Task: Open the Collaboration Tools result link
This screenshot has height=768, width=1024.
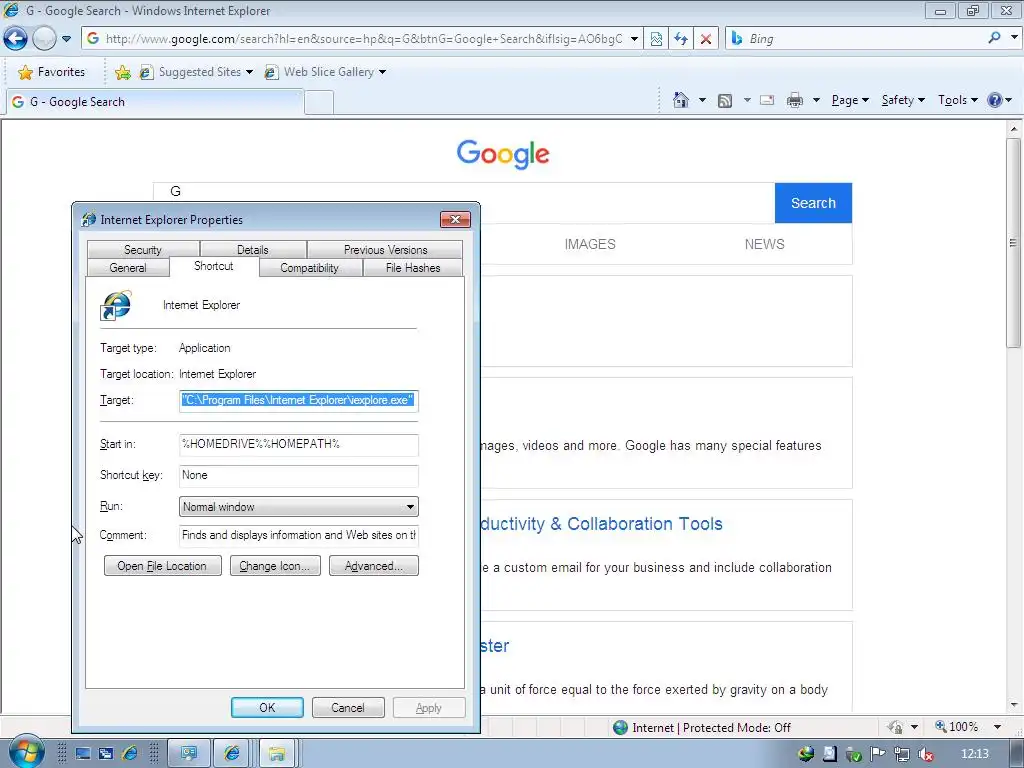Action: pos(601,524)
